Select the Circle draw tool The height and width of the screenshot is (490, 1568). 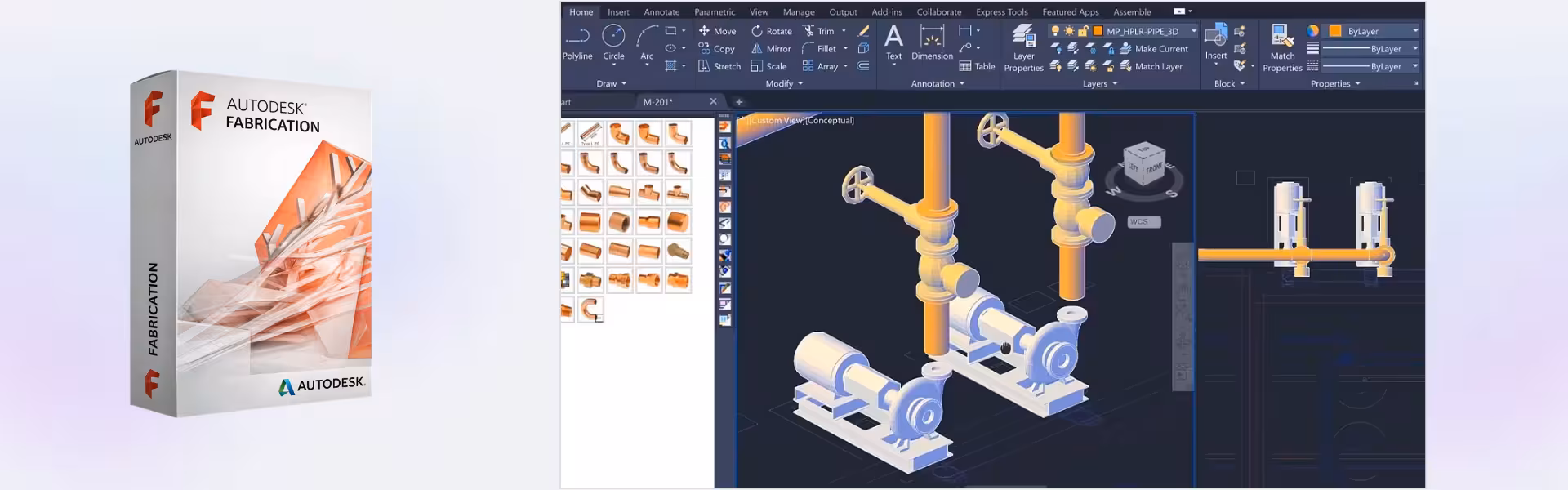point(613,42)
